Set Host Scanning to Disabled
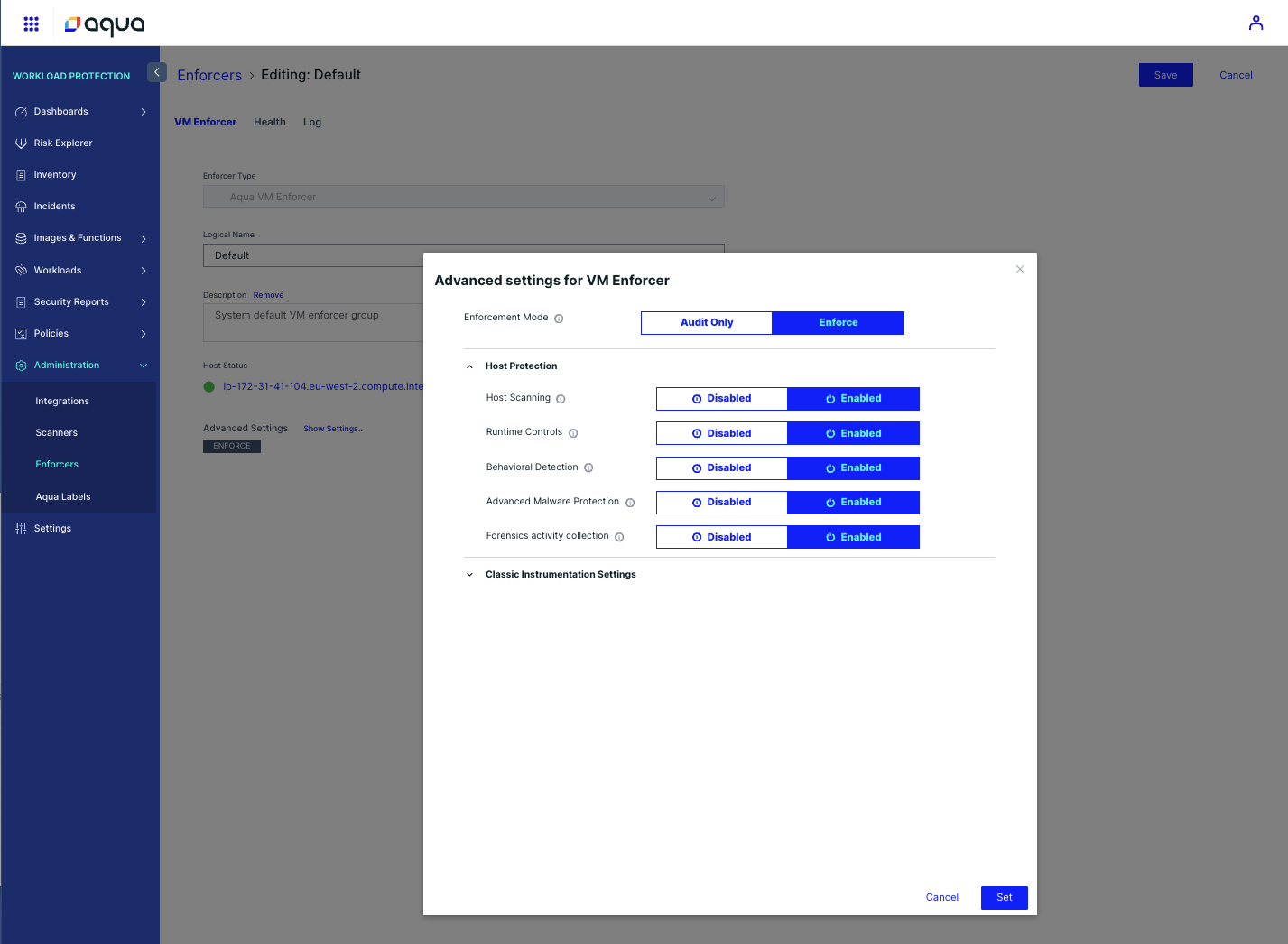The image size is (1288, 944). pos(721,399)
